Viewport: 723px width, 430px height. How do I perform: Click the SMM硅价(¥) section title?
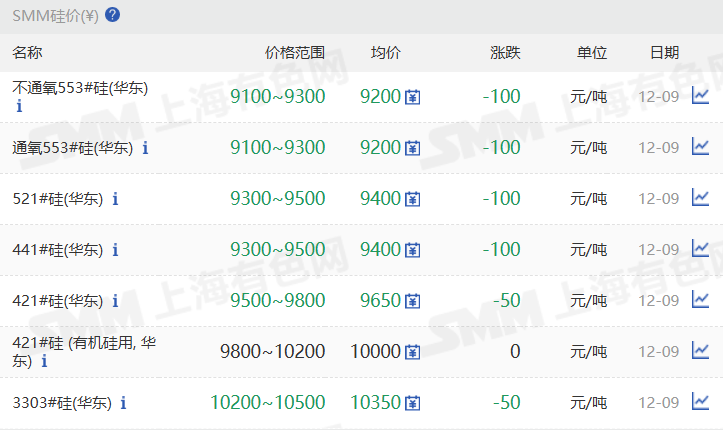point(55,16)
